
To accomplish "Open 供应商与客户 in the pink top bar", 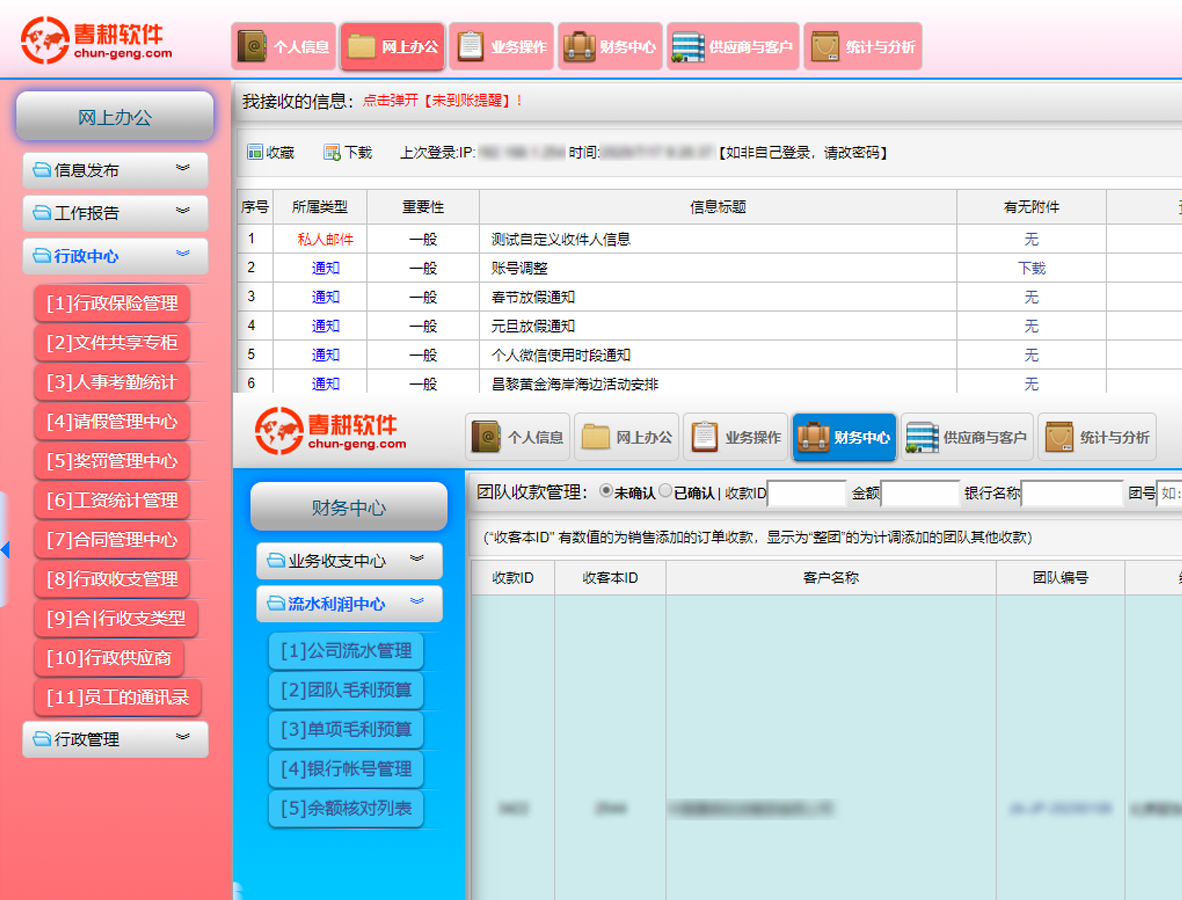I will coord(688,47).
